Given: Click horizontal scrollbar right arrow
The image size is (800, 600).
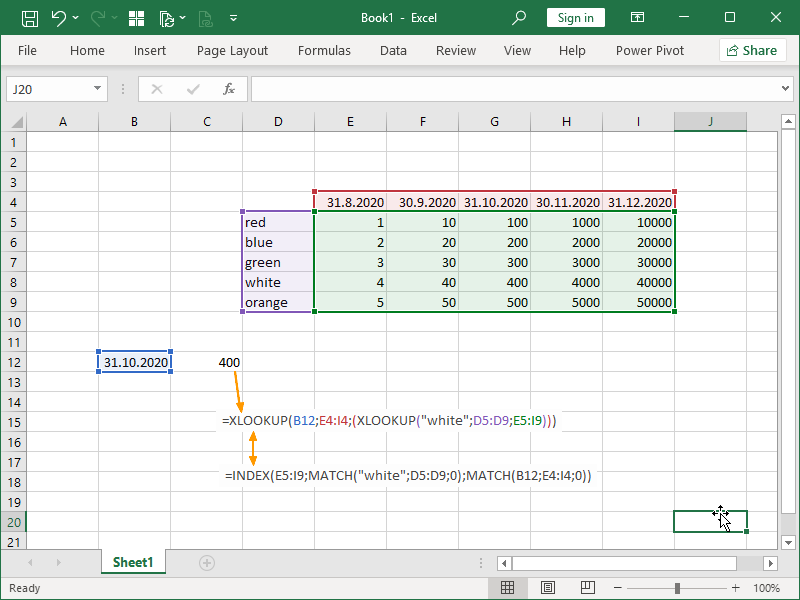Looking at the screenshot, I should [770, 563].
